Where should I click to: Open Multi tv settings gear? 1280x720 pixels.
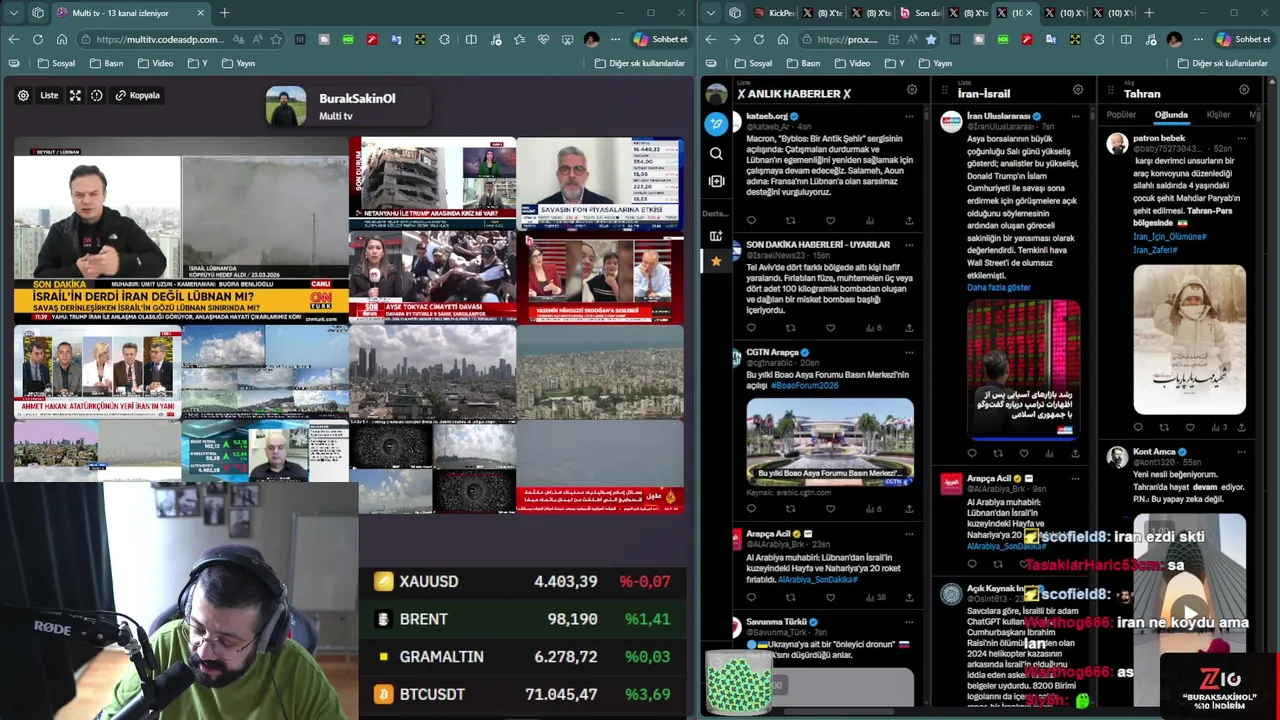(x=23, y=95)
